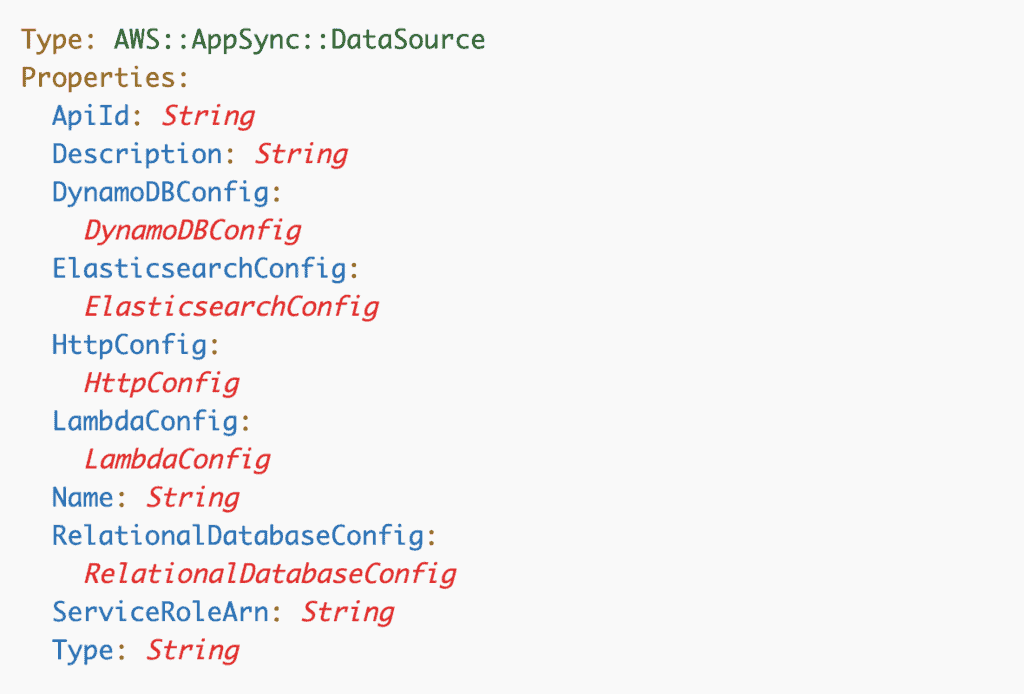Viewport: 1024px width, 694px height.
Task: Click the LambdaConfig property key
Action: click(145, 421)
